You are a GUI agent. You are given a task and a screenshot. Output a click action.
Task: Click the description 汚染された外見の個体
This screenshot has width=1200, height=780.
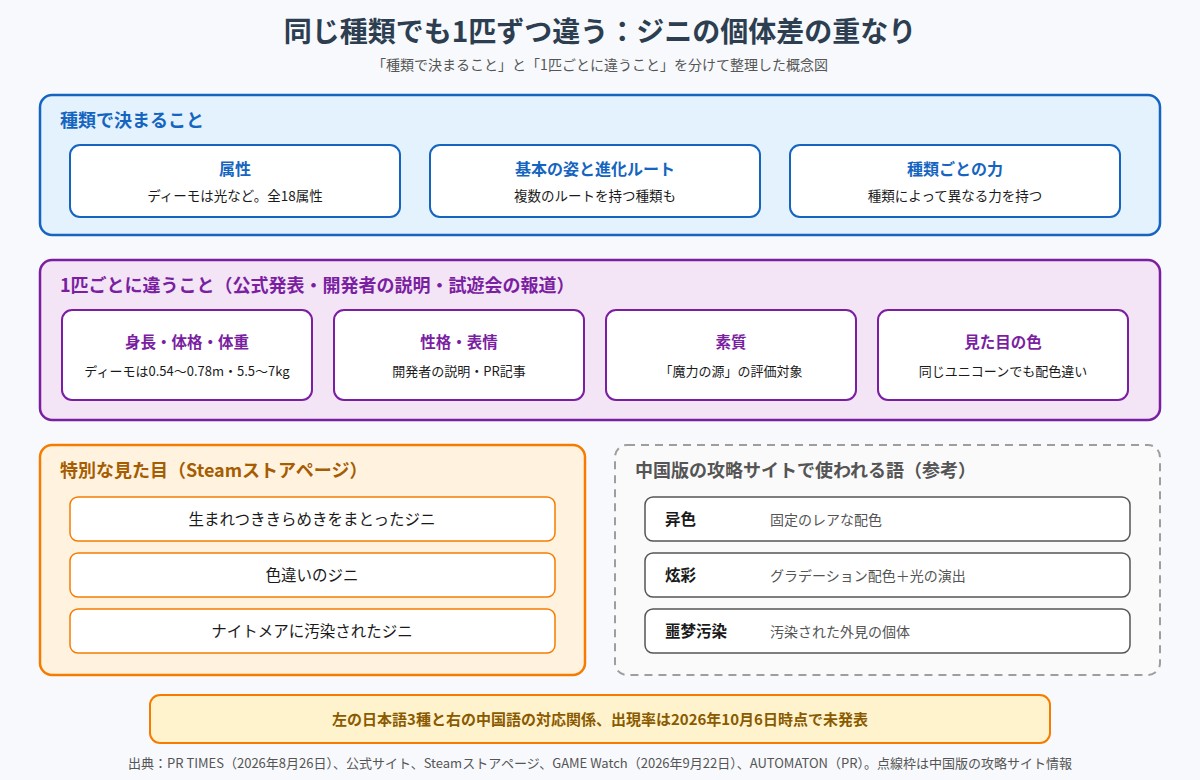tap(840, 632)
